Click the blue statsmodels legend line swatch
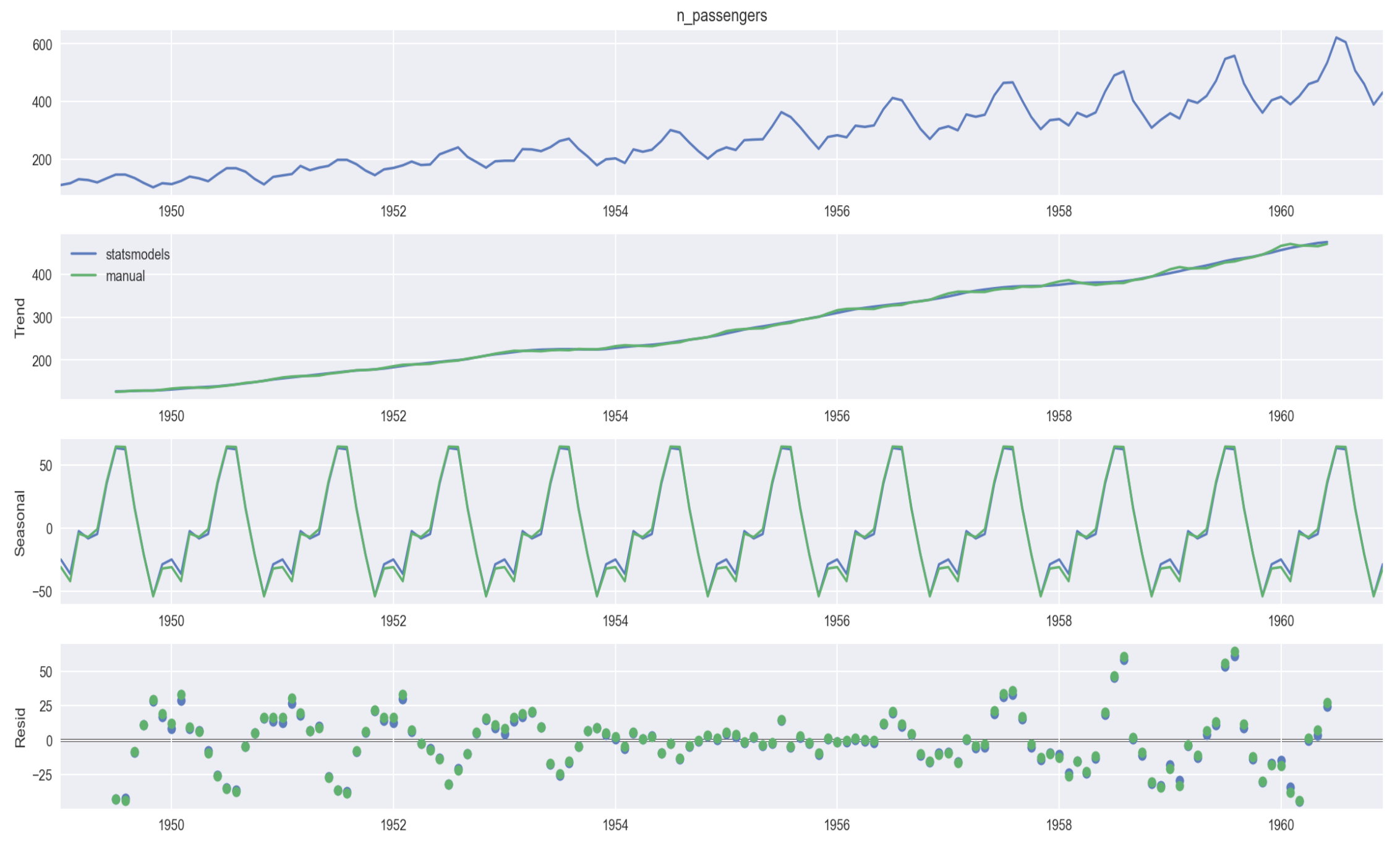The width and height of the screenshot is (1400, 851). pyautogui.click(x=83, y=254)
